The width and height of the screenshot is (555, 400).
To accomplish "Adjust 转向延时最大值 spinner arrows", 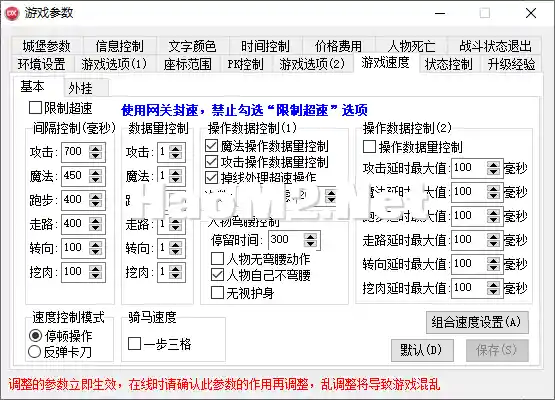I will coord(493,265).
